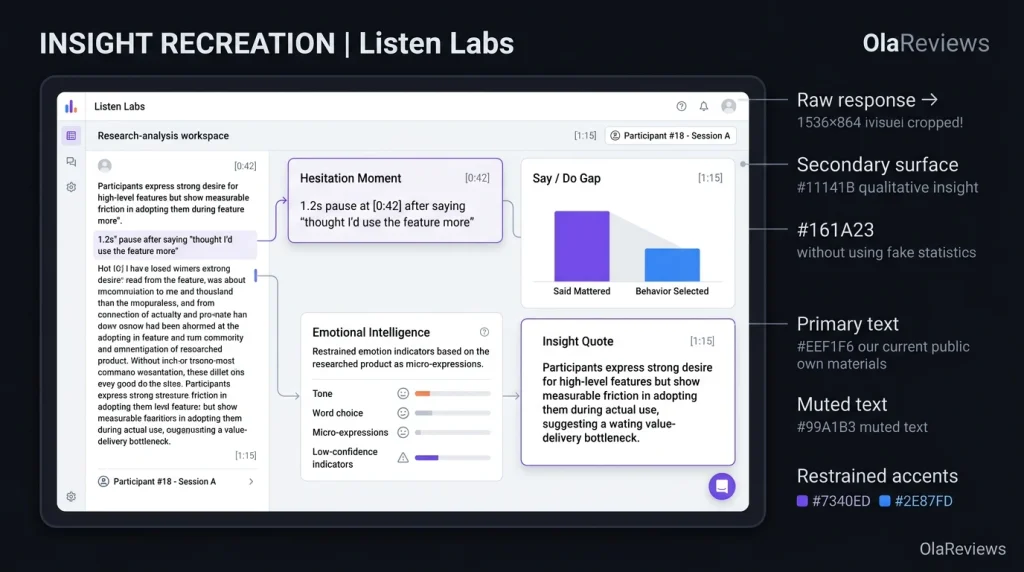Open the conversations chat icon in sidebar
The image size is (1024, 572).
point(71,161)
